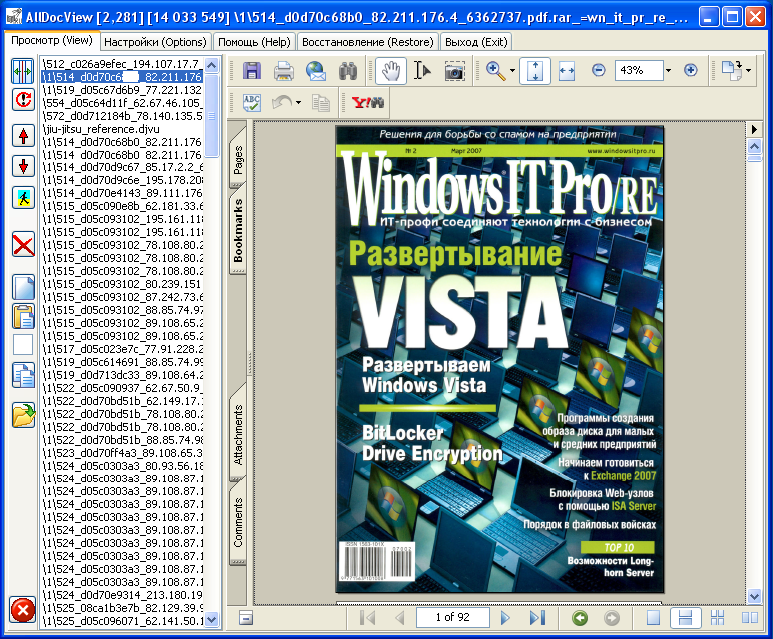Screen dimensions: 773x639
Task: Select the Hand pan tool
Action: click(390, 71)
